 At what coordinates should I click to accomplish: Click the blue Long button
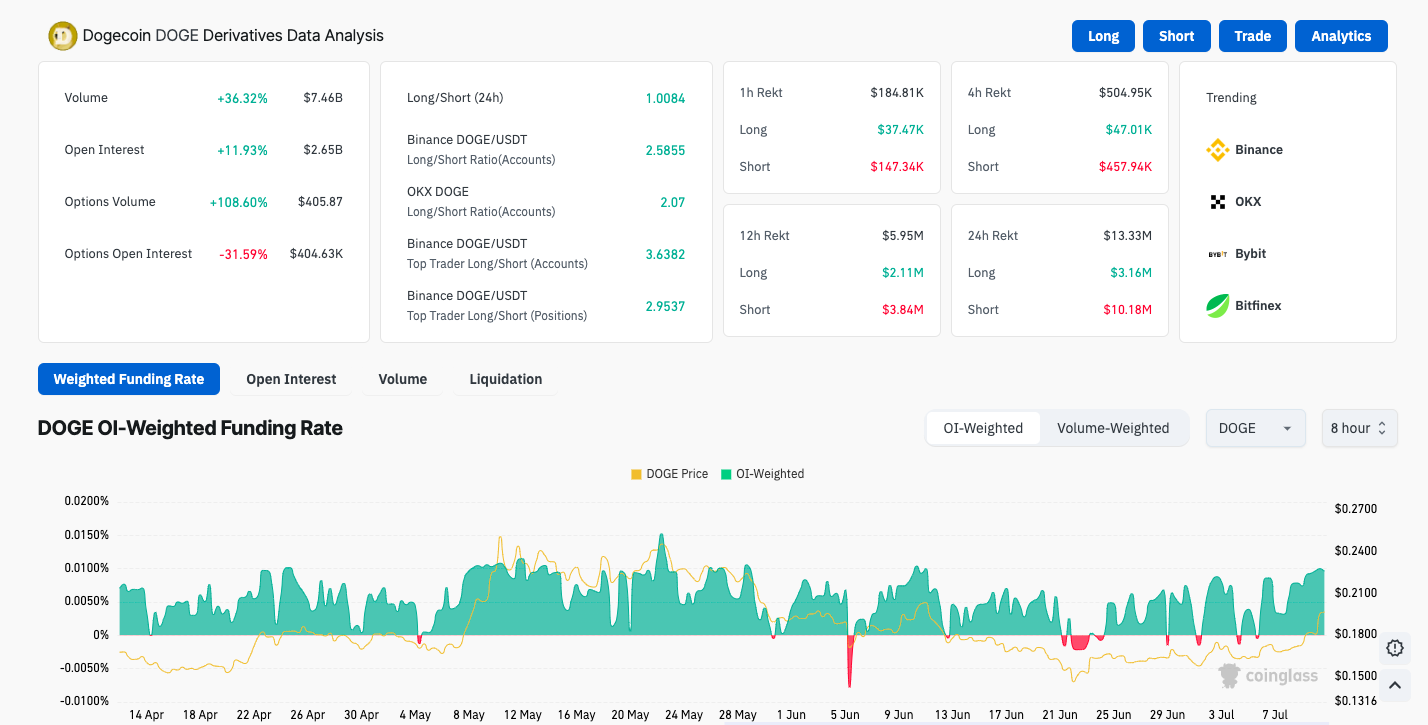point(1103,36)
